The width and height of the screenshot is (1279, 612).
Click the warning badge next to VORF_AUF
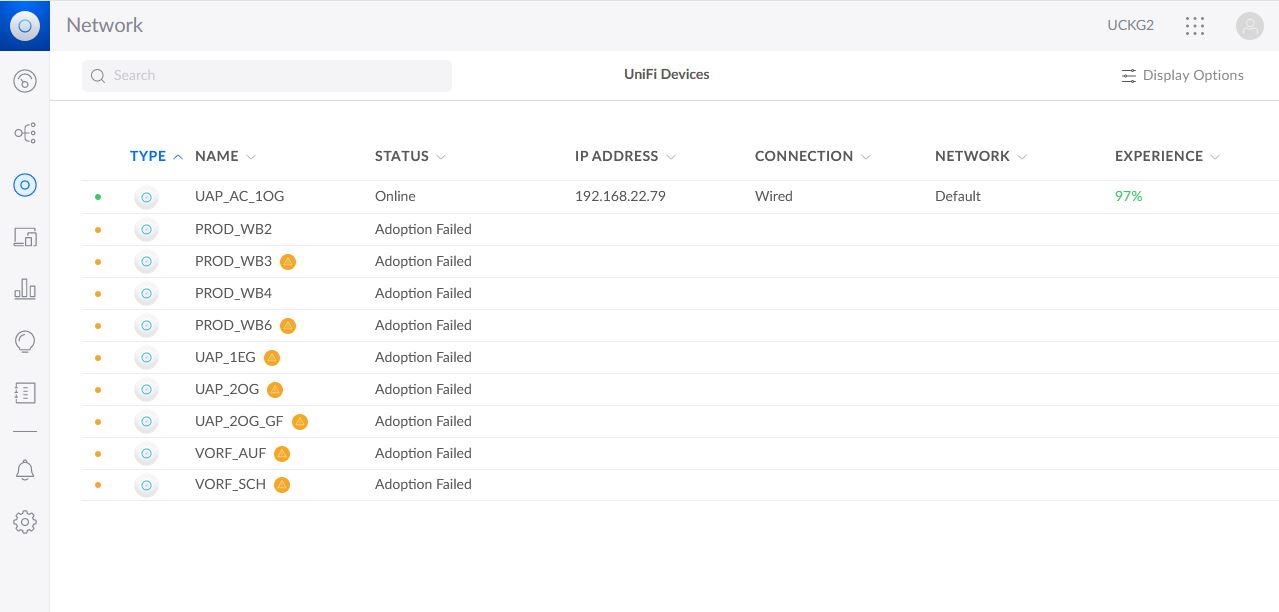point(282,453)
